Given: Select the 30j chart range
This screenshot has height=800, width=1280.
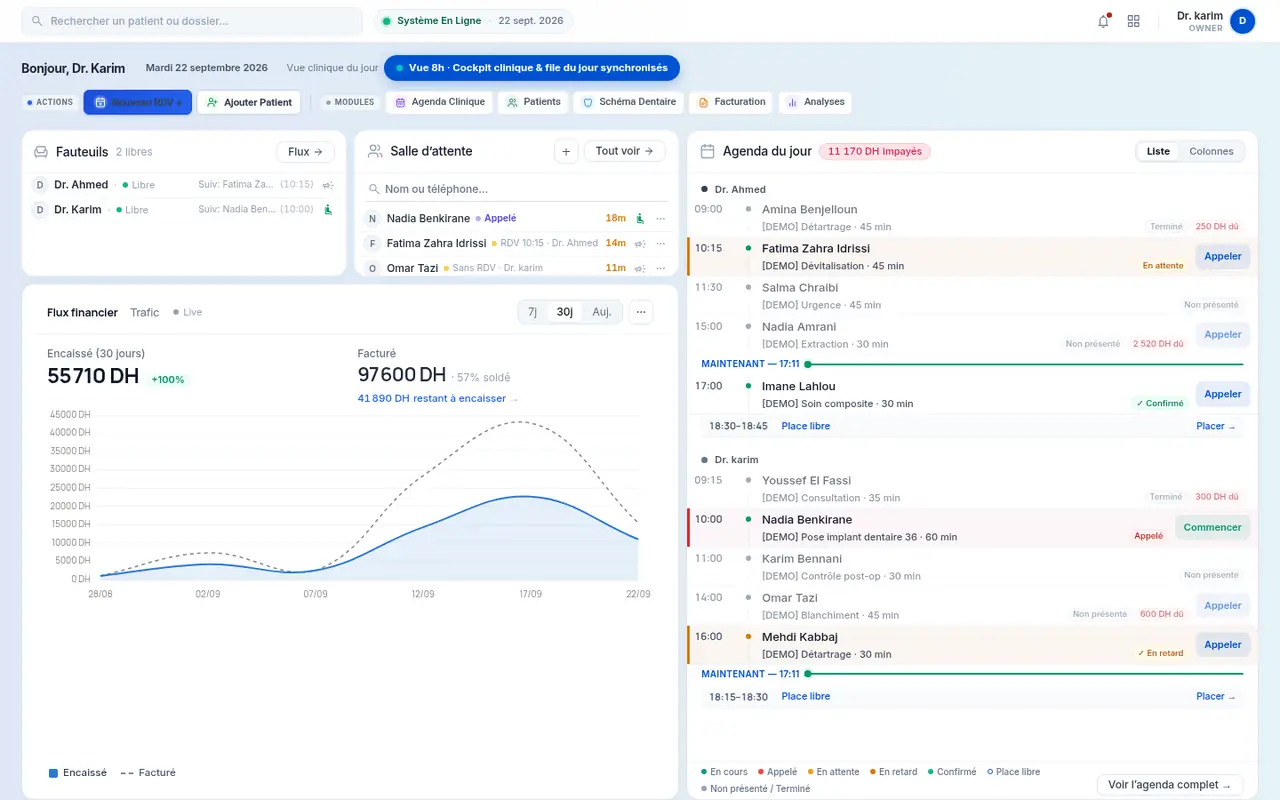Looking at the screenshot, I should tap(565, 312).
